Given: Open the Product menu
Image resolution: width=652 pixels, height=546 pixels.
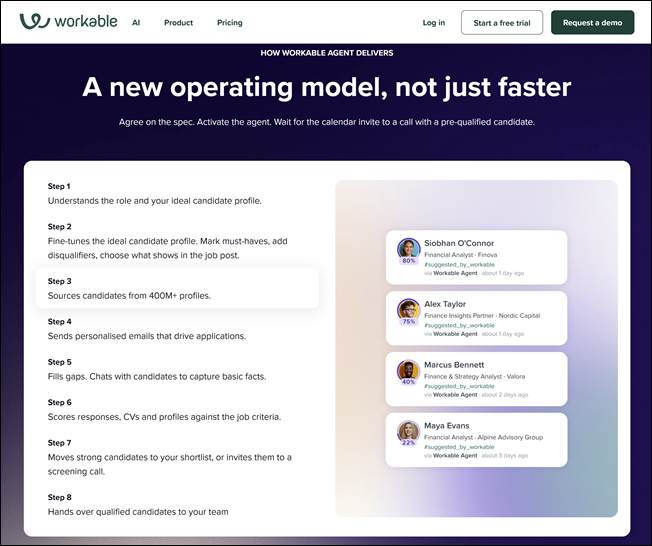Looking at the screenshot, I should pos(178,23).
